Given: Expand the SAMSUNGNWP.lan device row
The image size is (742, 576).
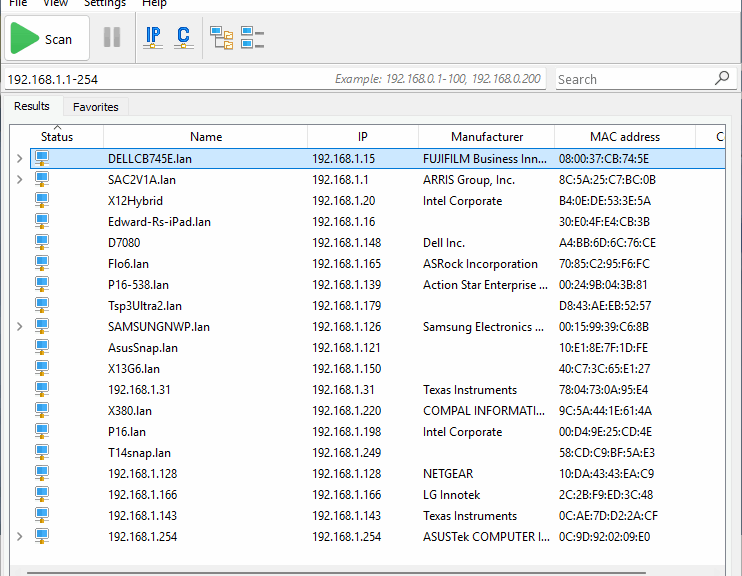Looking at the screenshot, I should [19, 327].
